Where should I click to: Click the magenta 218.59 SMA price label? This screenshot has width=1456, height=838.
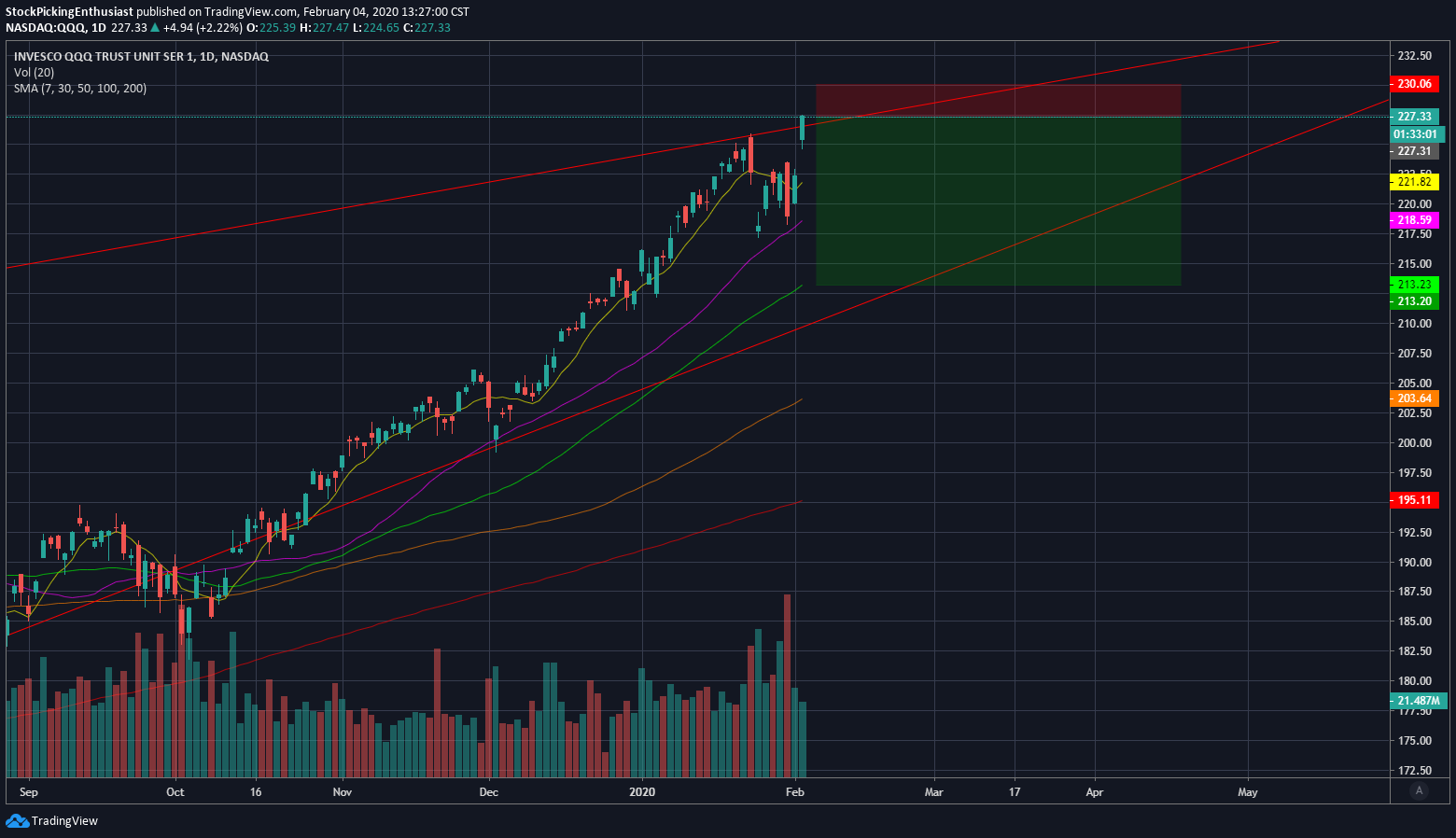1414,220
